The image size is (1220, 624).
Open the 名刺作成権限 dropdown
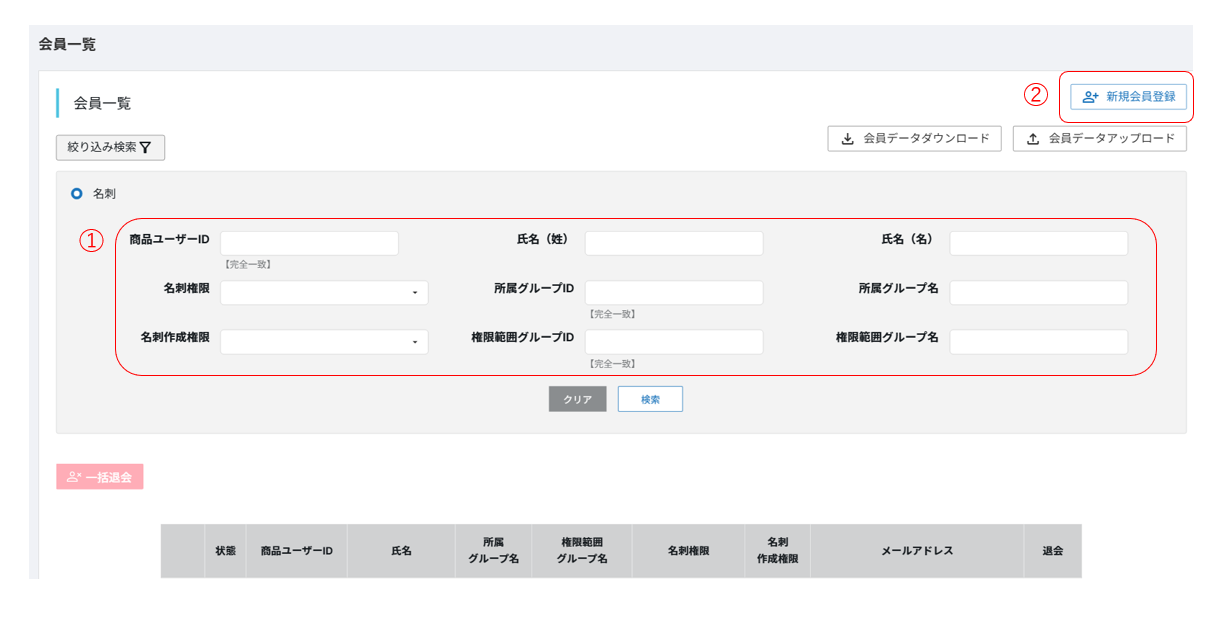pos(324,342)
